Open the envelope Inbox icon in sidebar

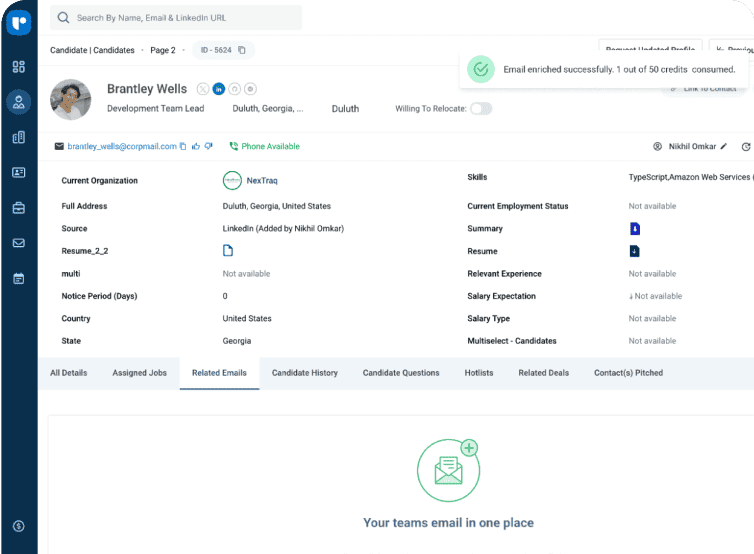click(x=18, y=243)
